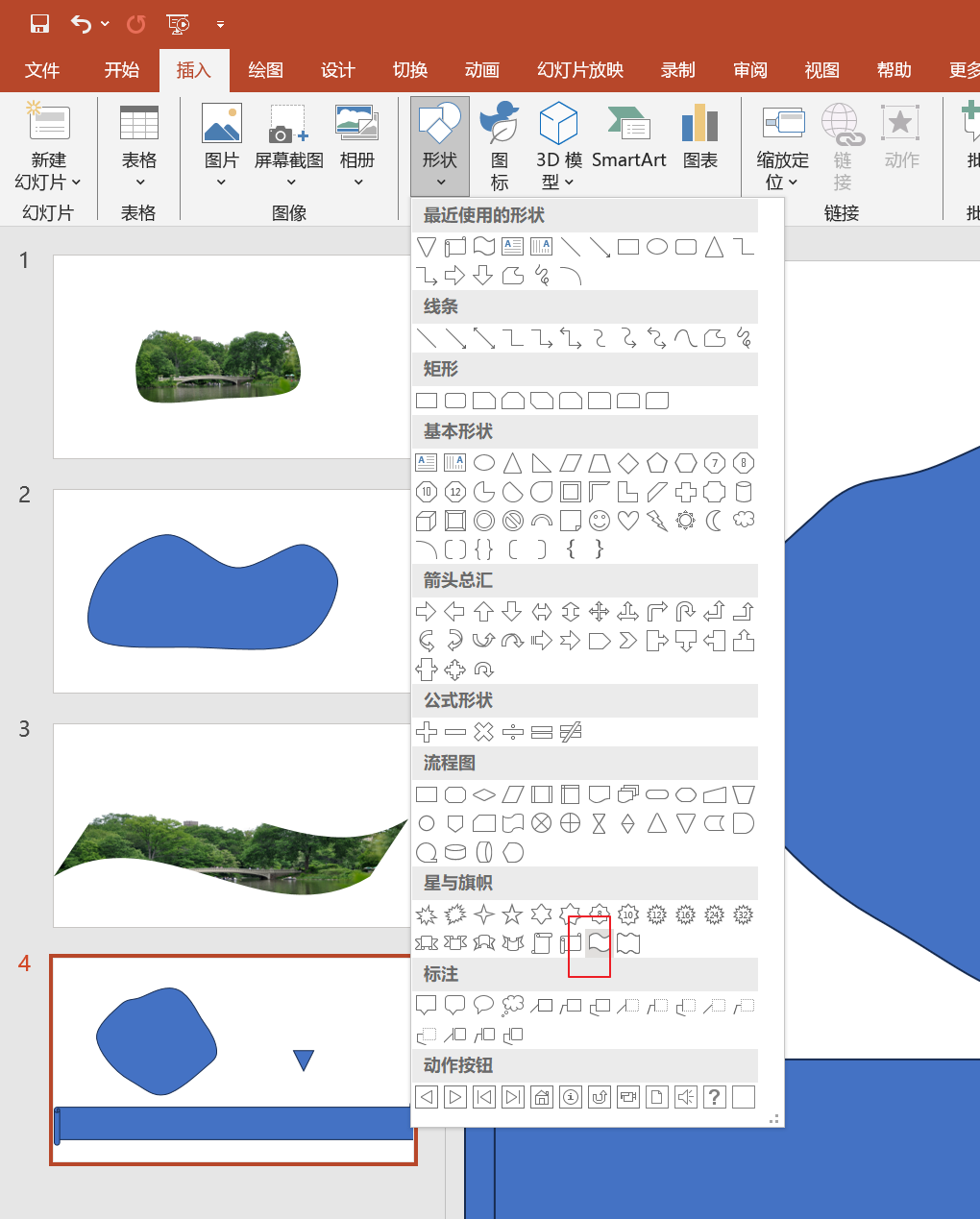Select the lightning bolt shape
Screen dimensions: 980x1219
point(657,521)
